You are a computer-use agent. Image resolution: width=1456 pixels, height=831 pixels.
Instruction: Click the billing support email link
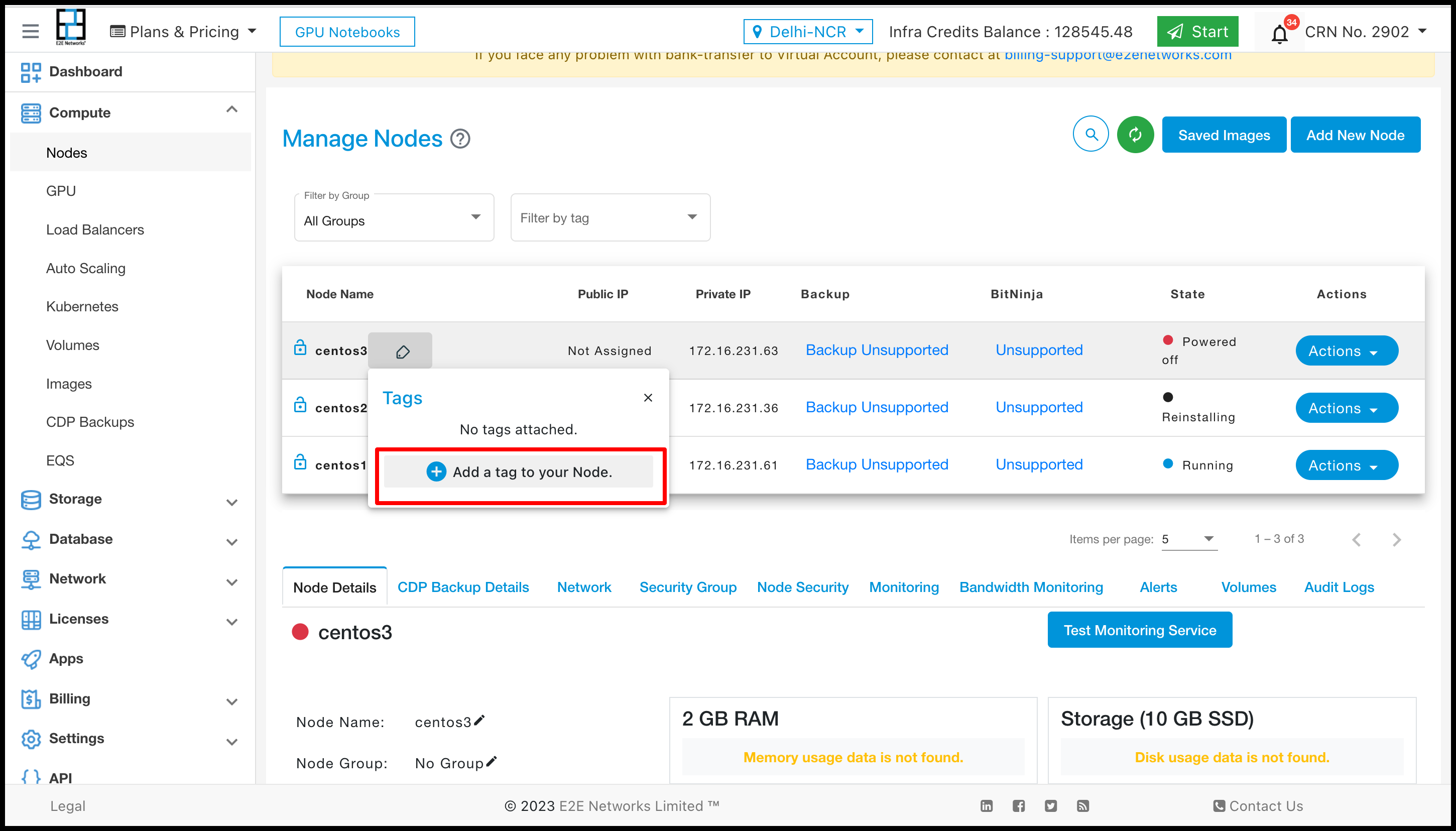pyautogui.click(x=1118, y=55)
